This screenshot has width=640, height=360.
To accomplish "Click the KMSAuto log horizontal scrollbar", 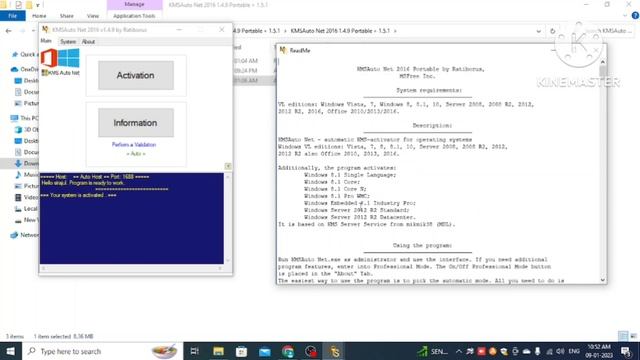I will [131, 268].
